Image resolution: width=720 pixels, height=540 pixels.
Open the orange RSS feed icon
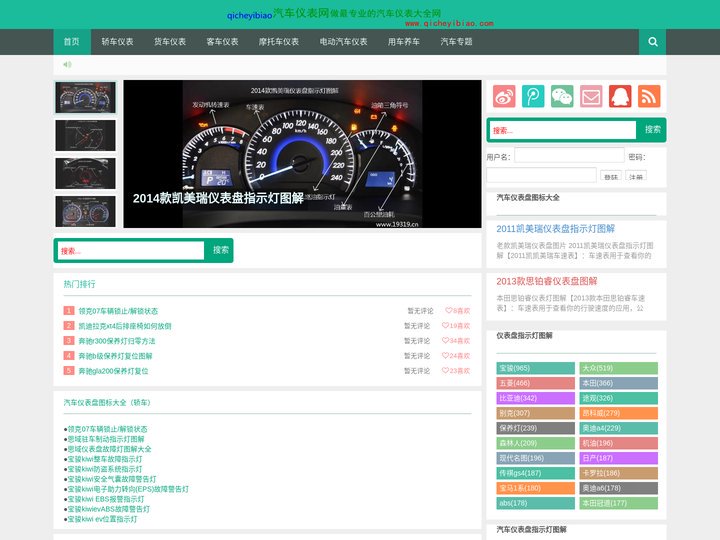[x=649, y=96]
